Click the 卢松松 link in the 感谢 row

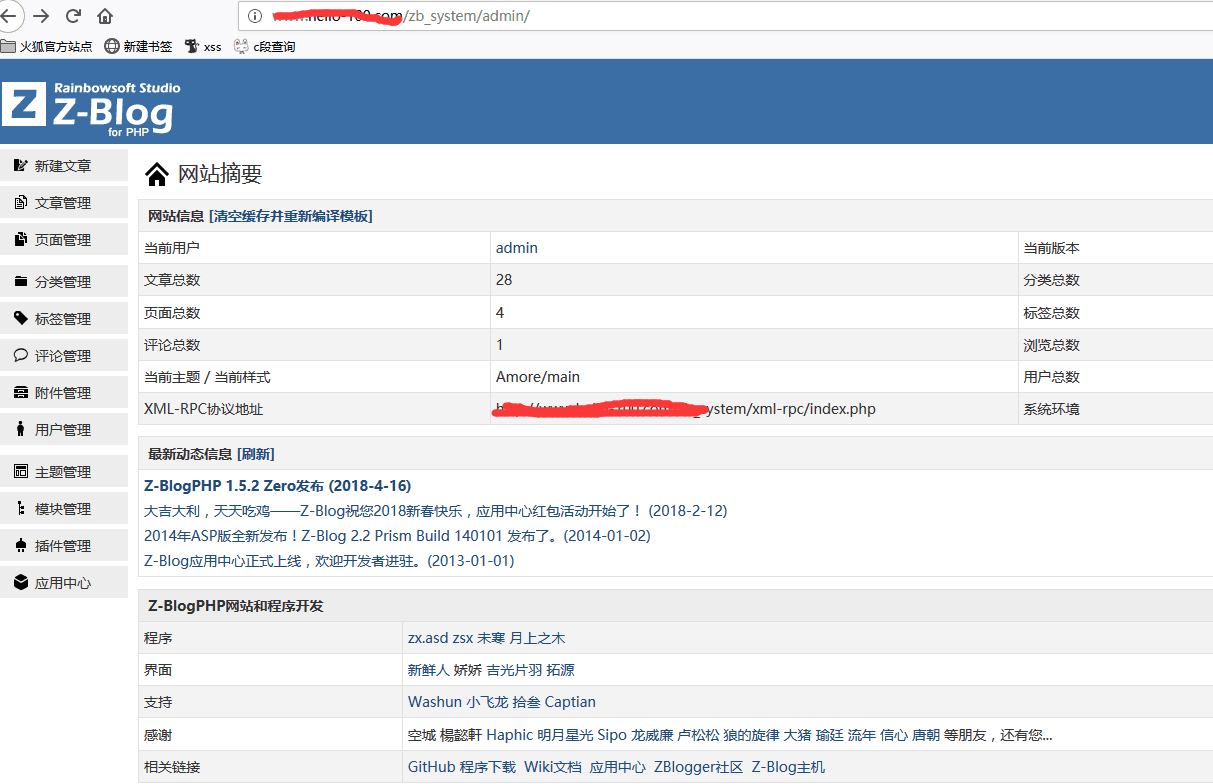pos(698,735)
